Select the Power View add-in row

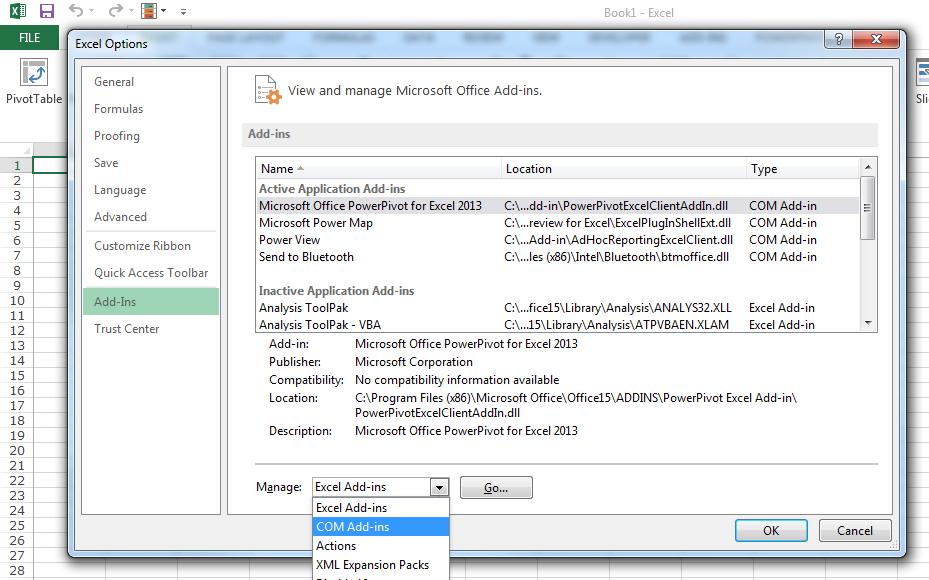pos(558,240)
